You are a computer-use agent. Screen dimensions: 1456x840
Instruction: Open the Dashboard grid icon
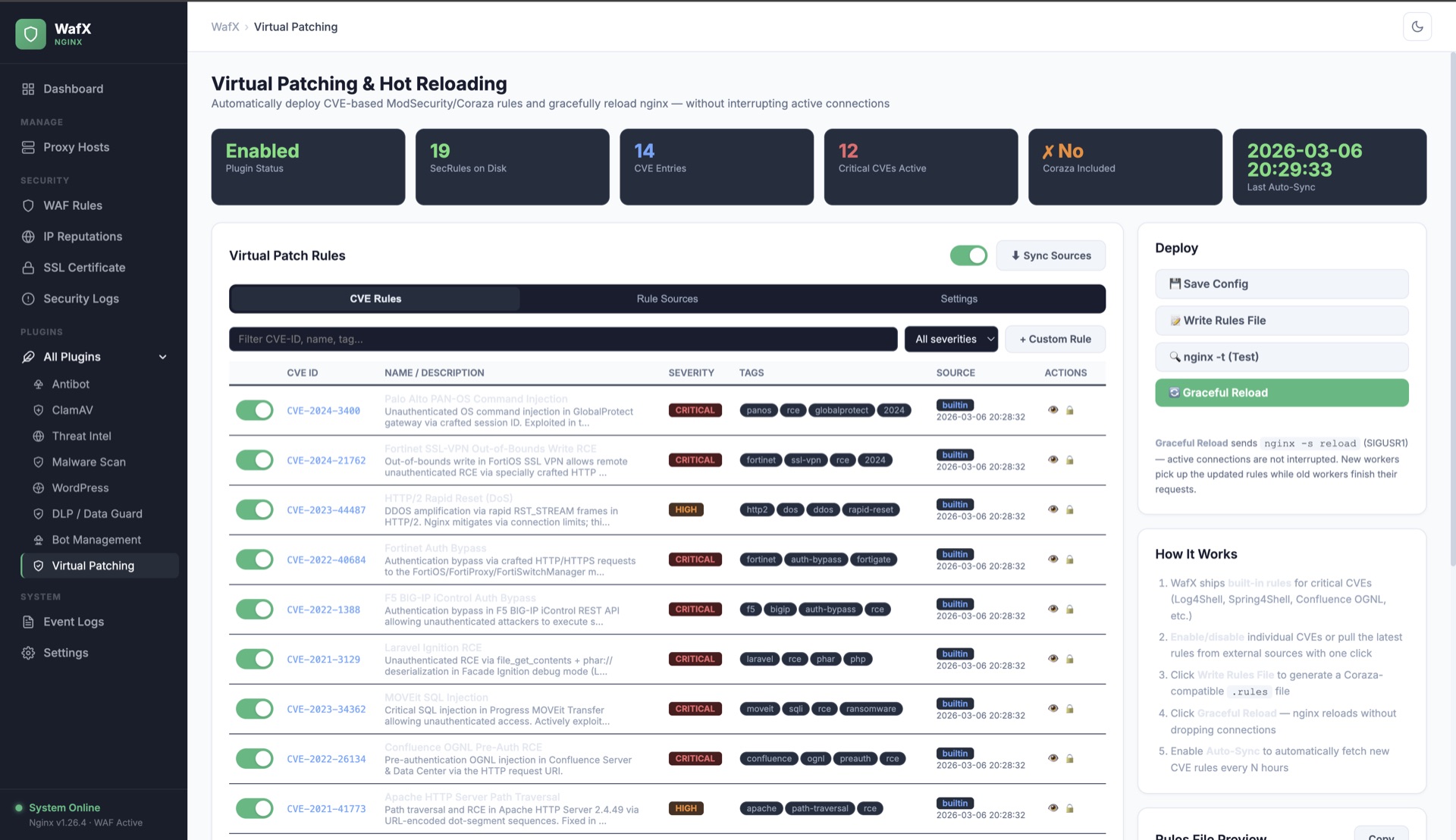pyautogui.click(x=28, y=89)
